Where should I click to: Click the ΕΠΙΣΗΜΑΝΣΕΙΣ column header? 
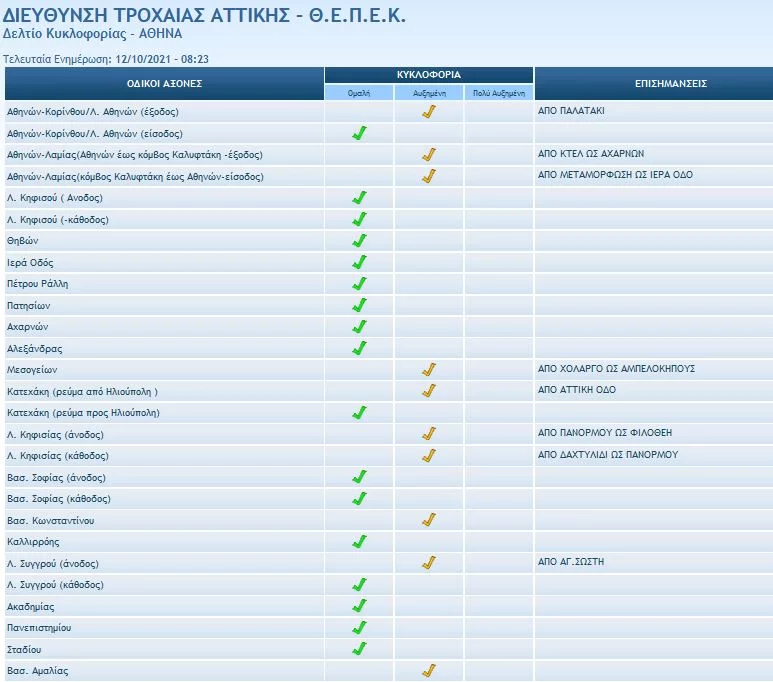(653, 83)
